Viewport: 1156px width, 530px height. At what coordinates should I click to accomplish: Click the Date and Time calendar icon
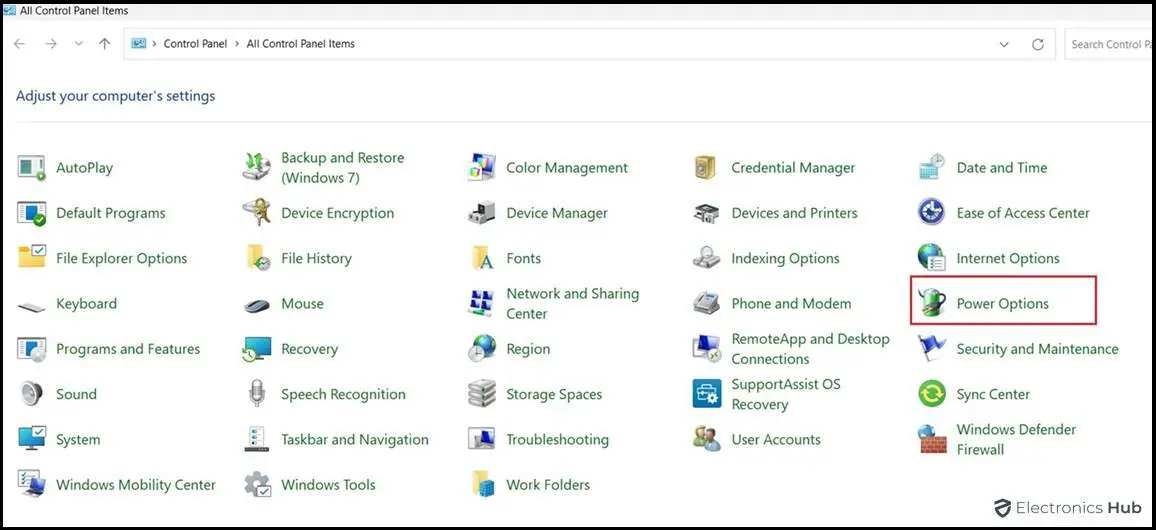pos(932,167)
